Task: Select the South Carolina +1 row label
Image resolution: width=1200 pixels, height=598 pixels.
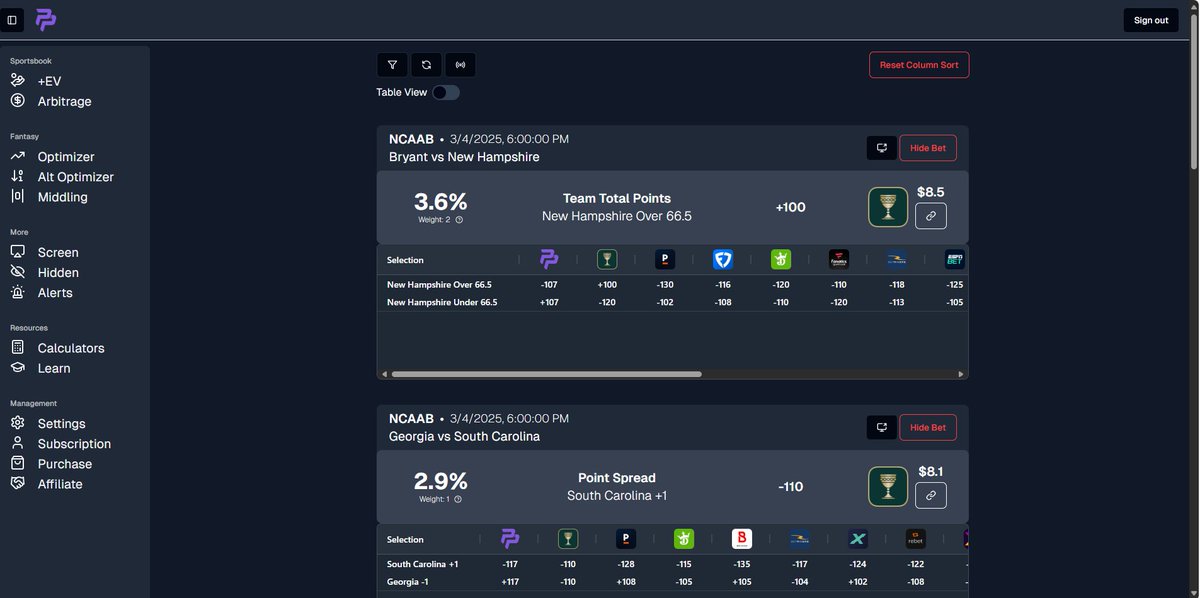Action: [x=422, y=564]
